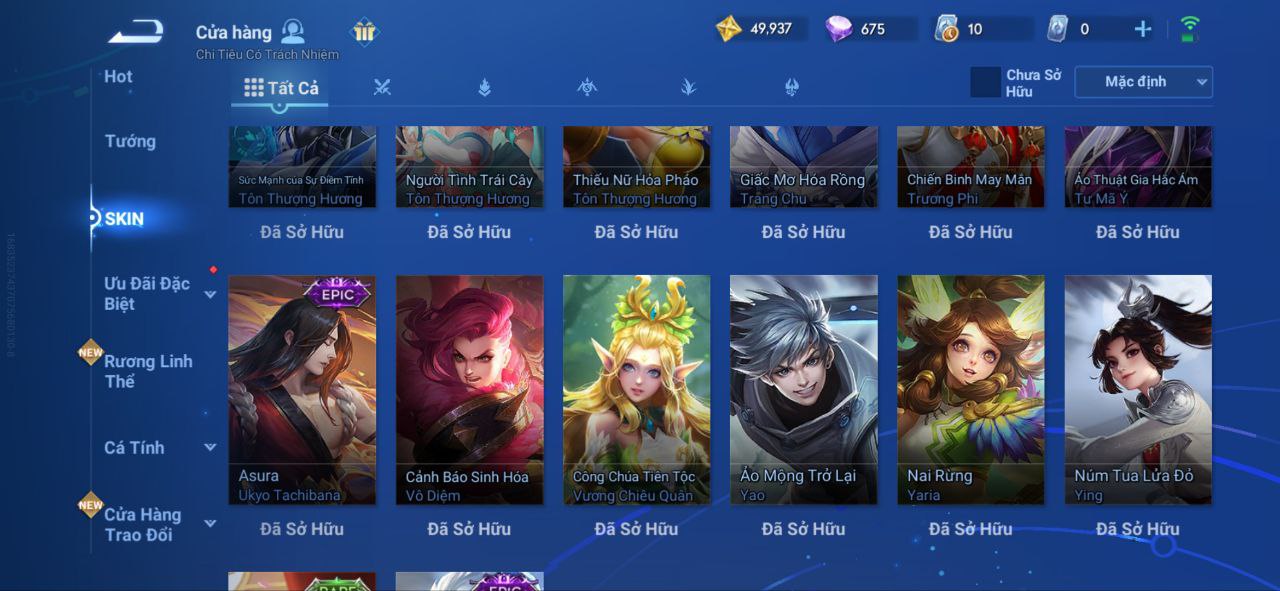The height and width of the screenshot is (591, 1280).
Task: Expand the Ưu Đãi Đặc Biệt menu
Action: (211, 294)
